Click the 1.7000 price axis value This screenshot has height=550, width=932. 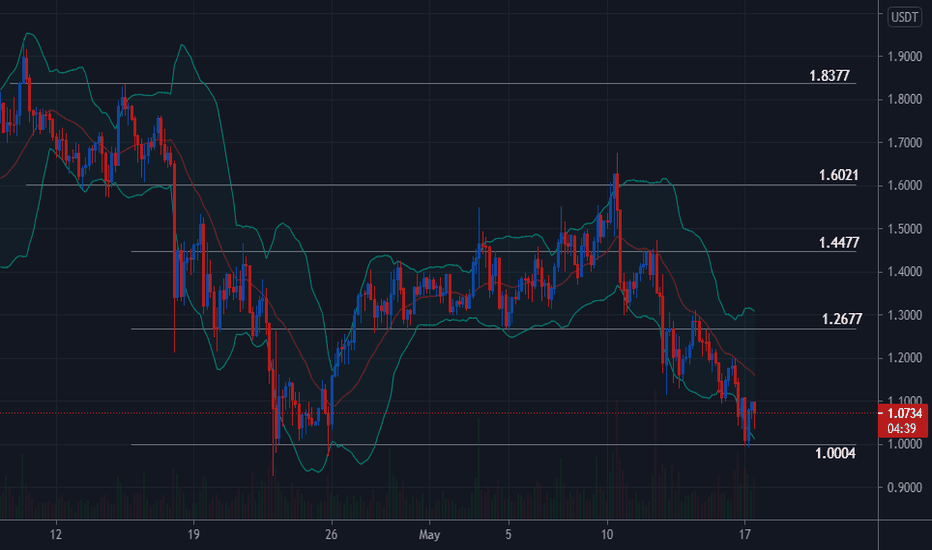pyautogui.click(x=904, y=143)
